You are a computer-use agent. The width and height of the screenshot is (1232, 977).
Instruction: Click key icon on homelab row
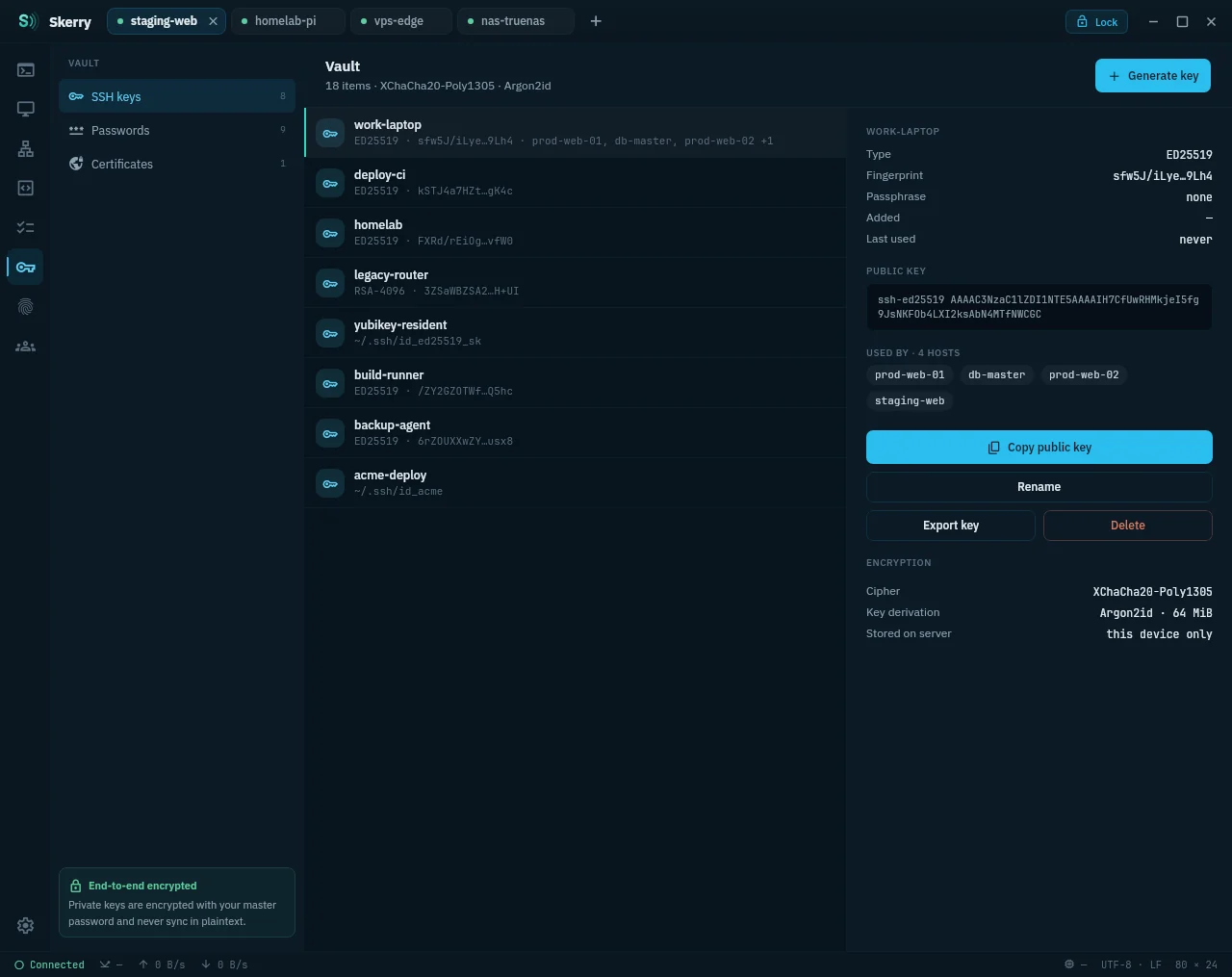pyautogui.click(x=330, y=233)
